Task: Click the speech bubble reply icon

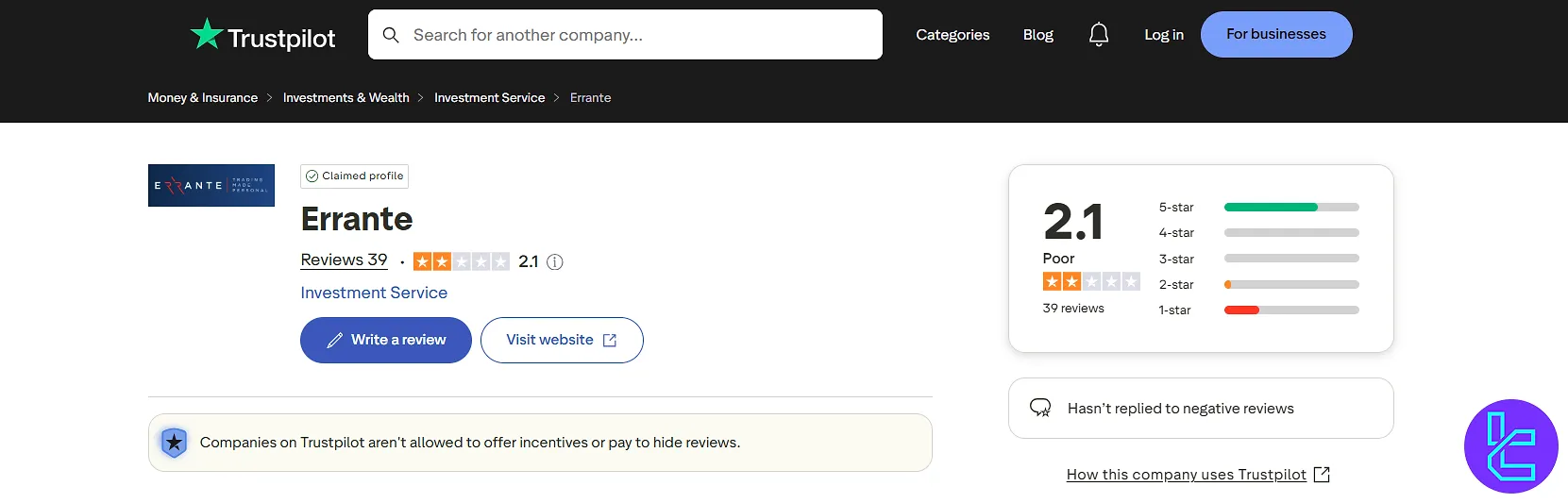Action: (1040, 408)
